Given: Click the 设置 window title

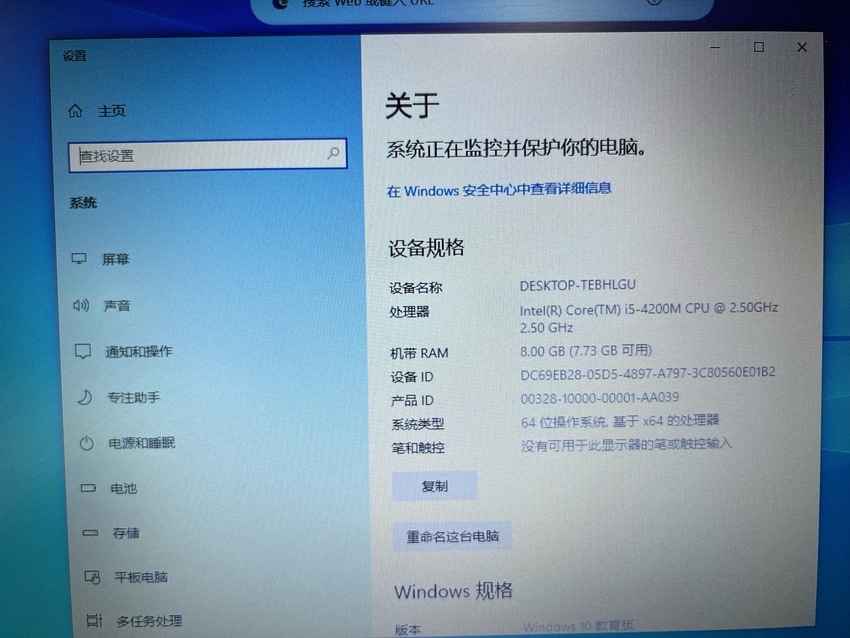Looking at the screenshot, I should tap(74, 56).
